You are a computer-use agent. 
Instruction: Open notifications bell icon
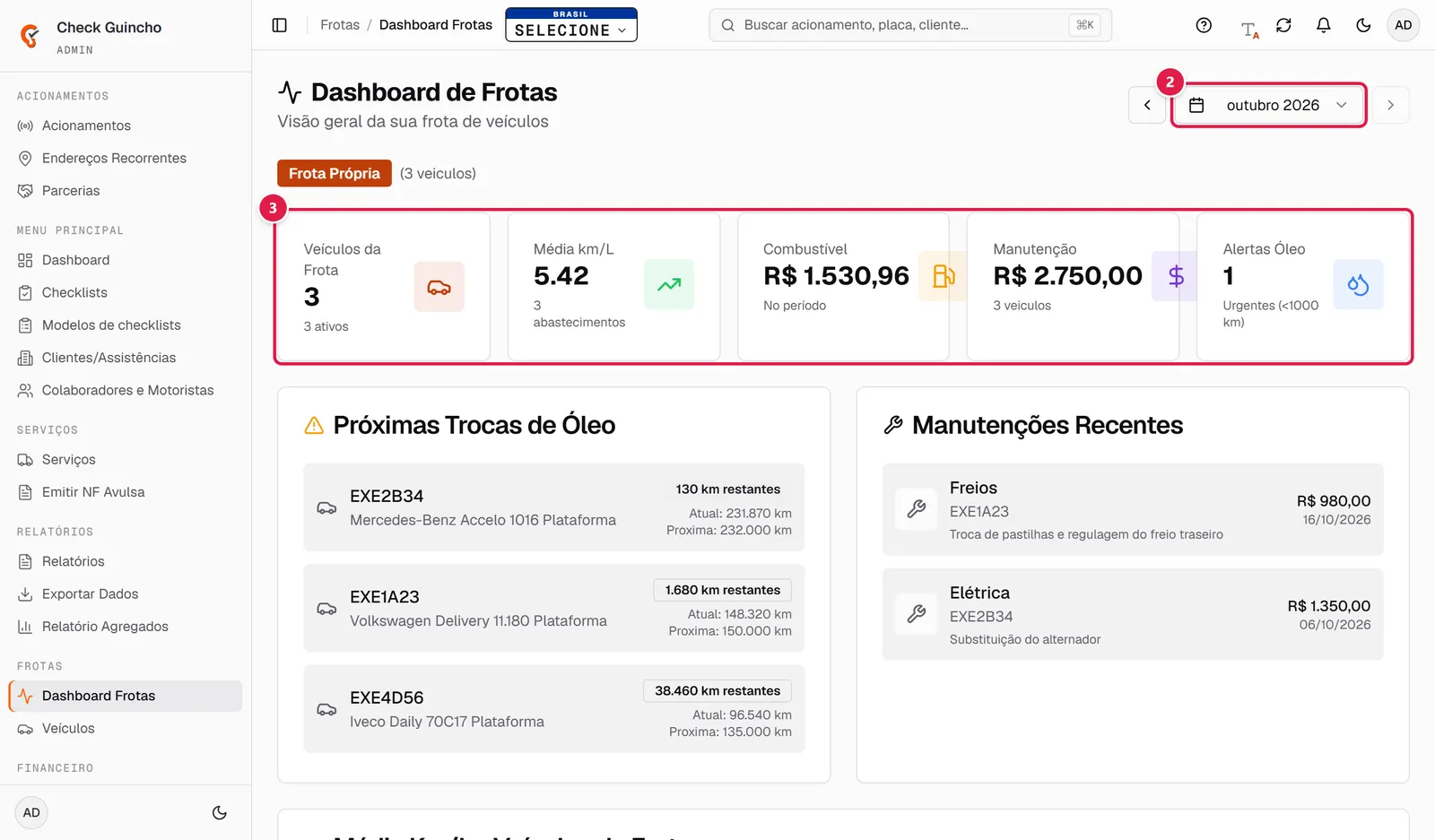(x=1324, y=25)
